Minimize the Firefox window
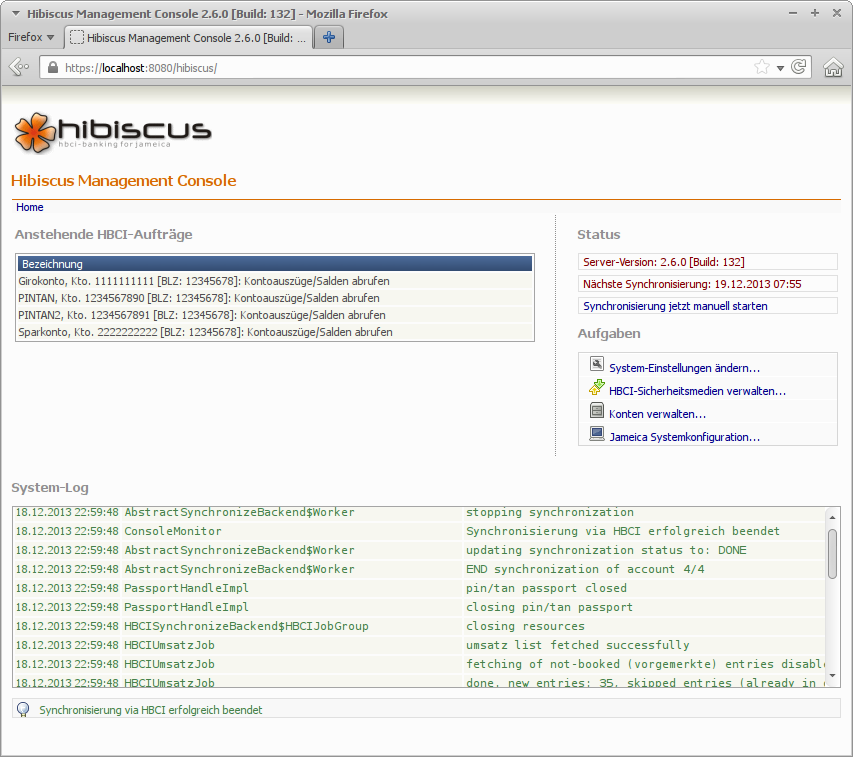Screen dimensions: 853x757 (x=793, y=13)
